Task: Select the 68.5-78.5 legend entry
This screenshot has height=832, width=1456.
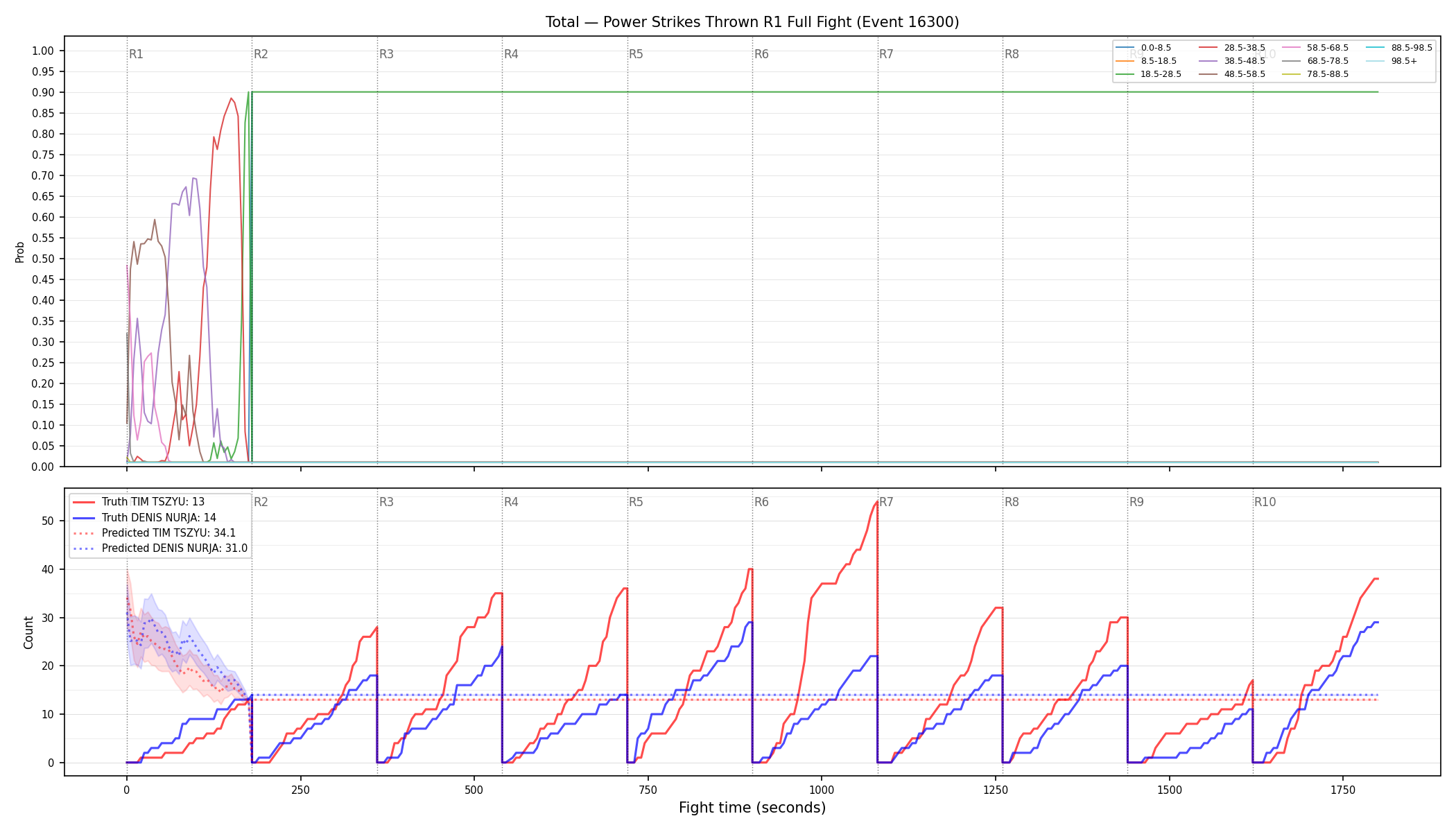Action: tap(1315, 61)
